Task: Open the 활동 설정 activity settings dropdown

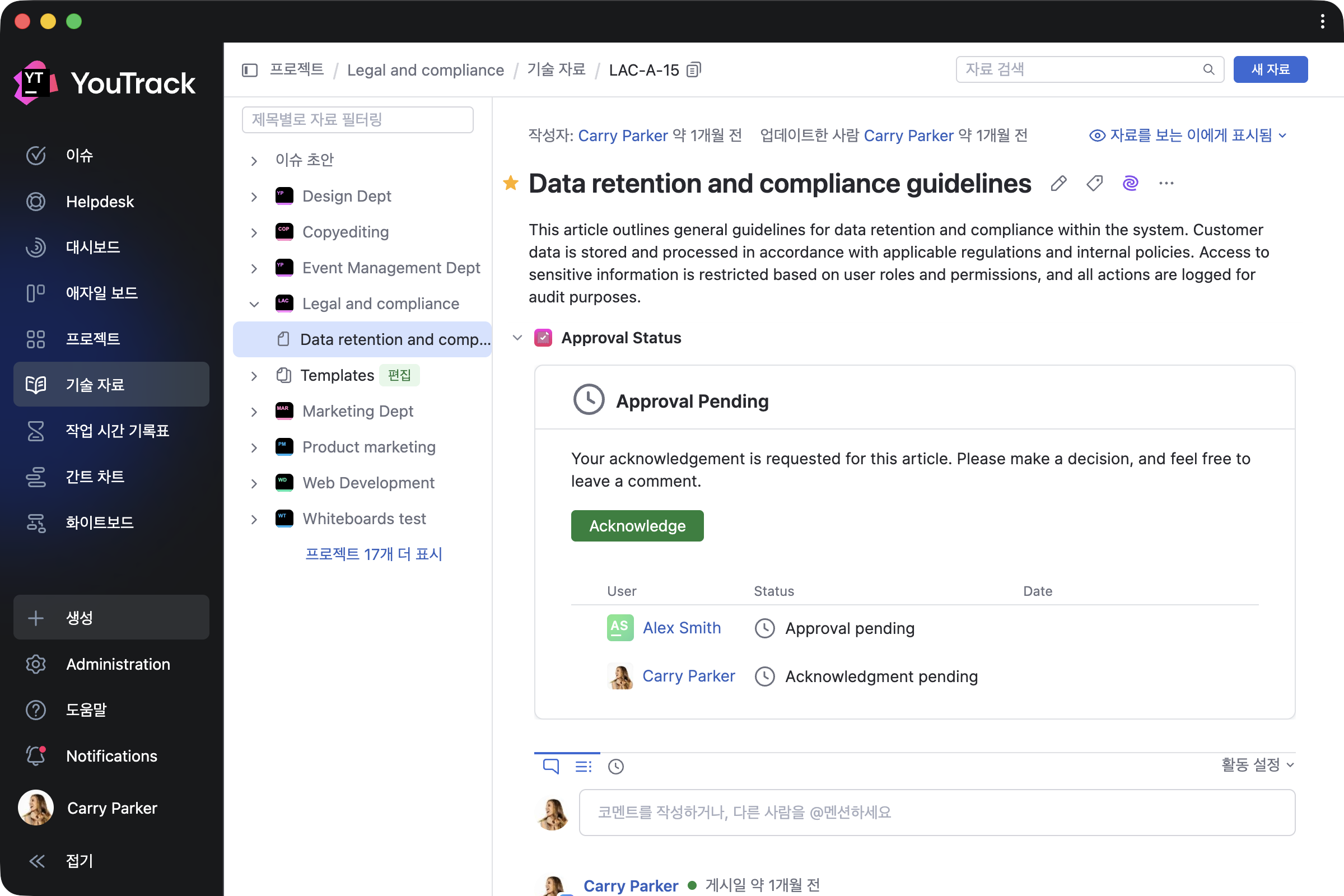Action: tap(1257, 764)
